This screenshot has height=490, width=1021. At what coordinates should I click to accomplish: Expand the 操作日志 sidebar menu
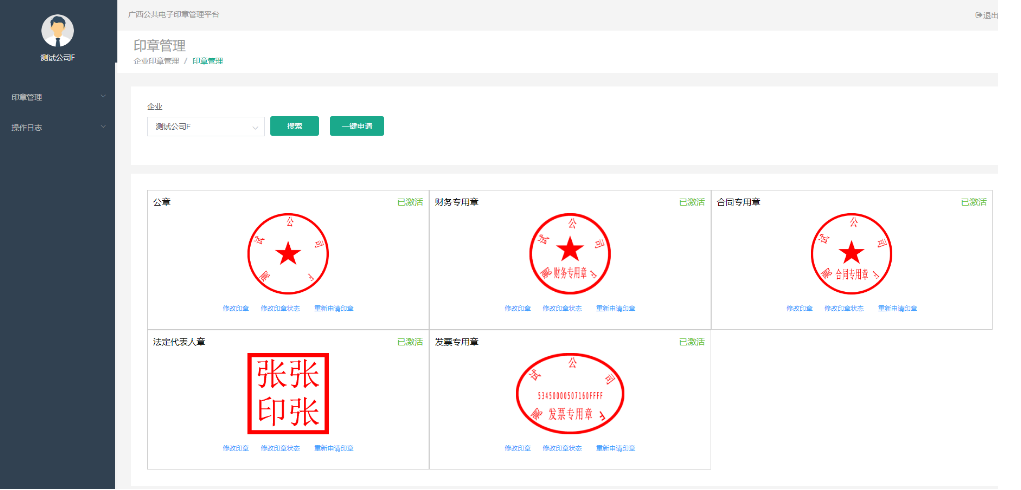coord(58,127)
